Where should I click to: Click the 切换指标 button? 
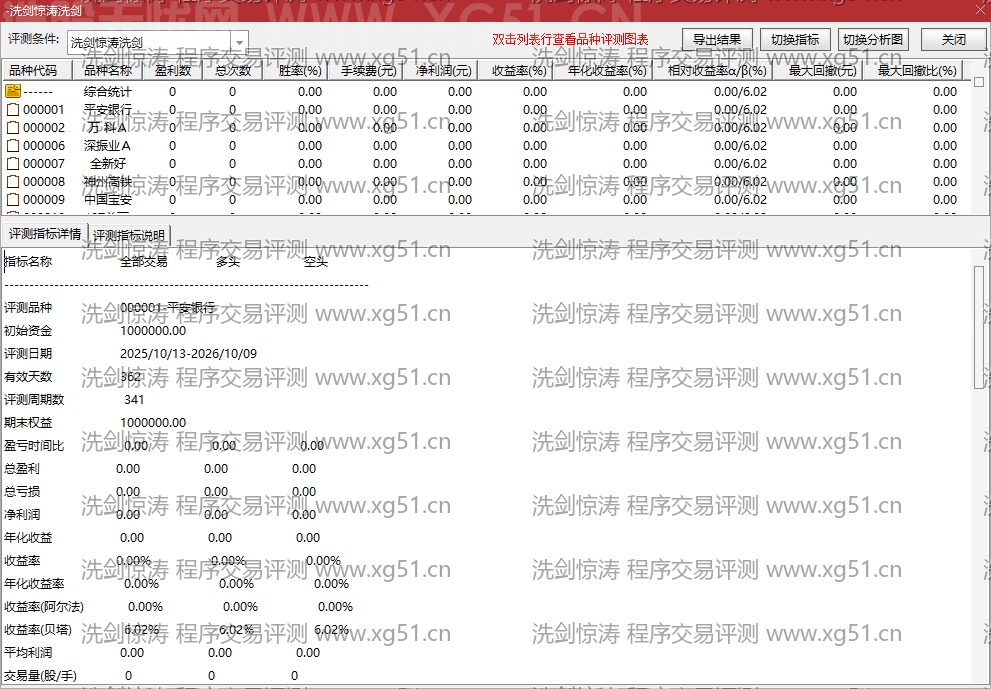click(795, 40)
